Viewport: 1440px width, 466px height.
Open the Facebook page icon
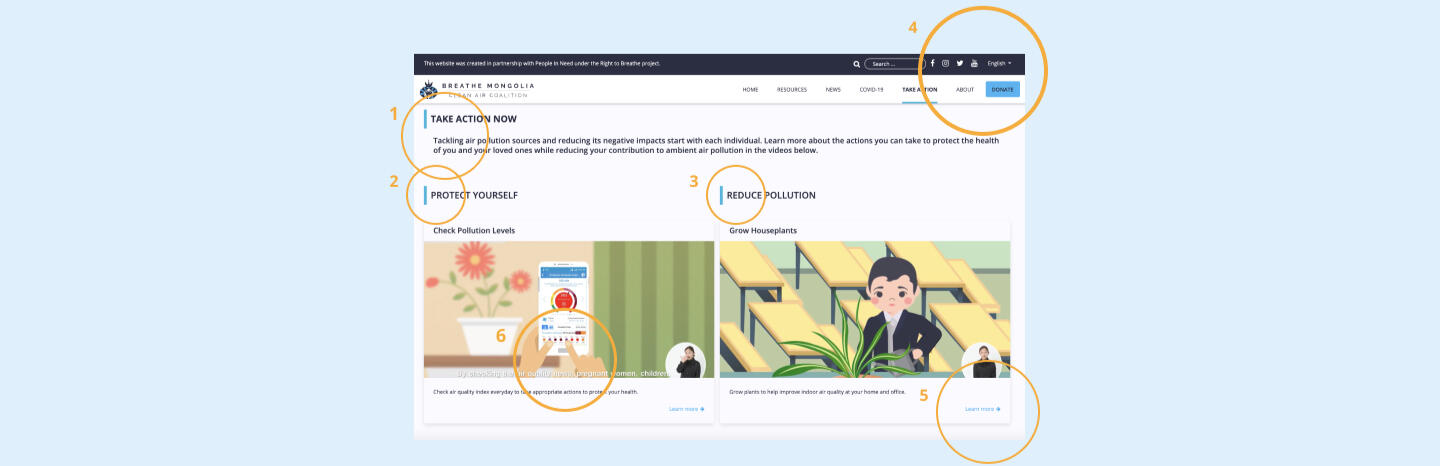[932, 63]
